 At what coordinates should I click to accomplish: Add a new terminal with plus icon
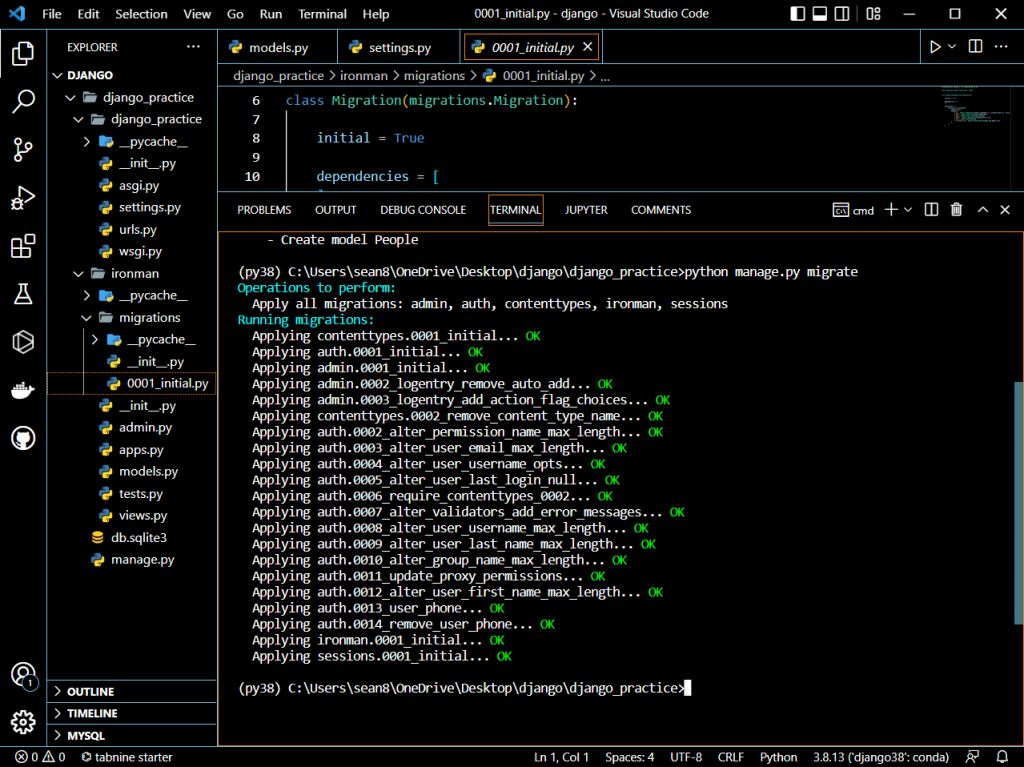(x=891, y=210)
